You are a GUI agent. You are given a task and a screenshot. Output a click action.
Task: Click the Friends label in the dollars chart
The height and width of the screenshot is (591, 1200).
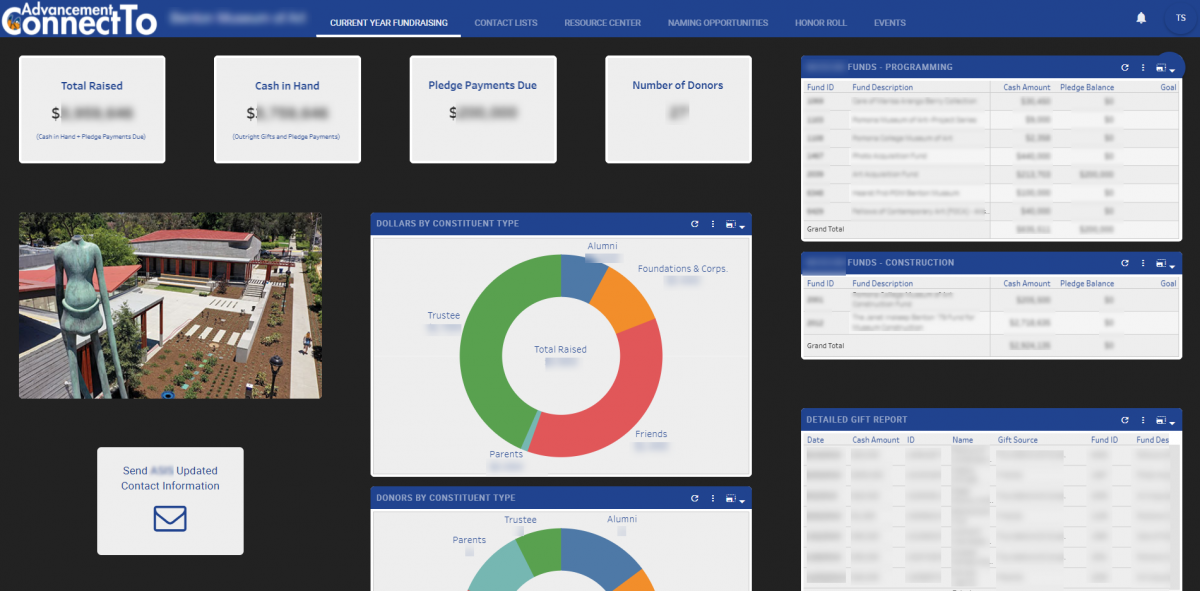(651, 434)
